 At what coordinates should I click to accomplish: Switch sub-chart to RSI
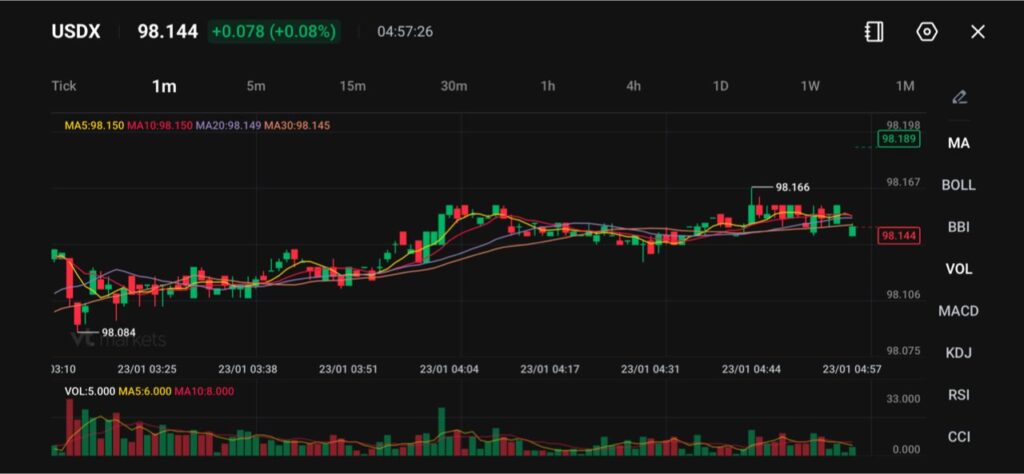pyautogui.click(x=958, y=395)
